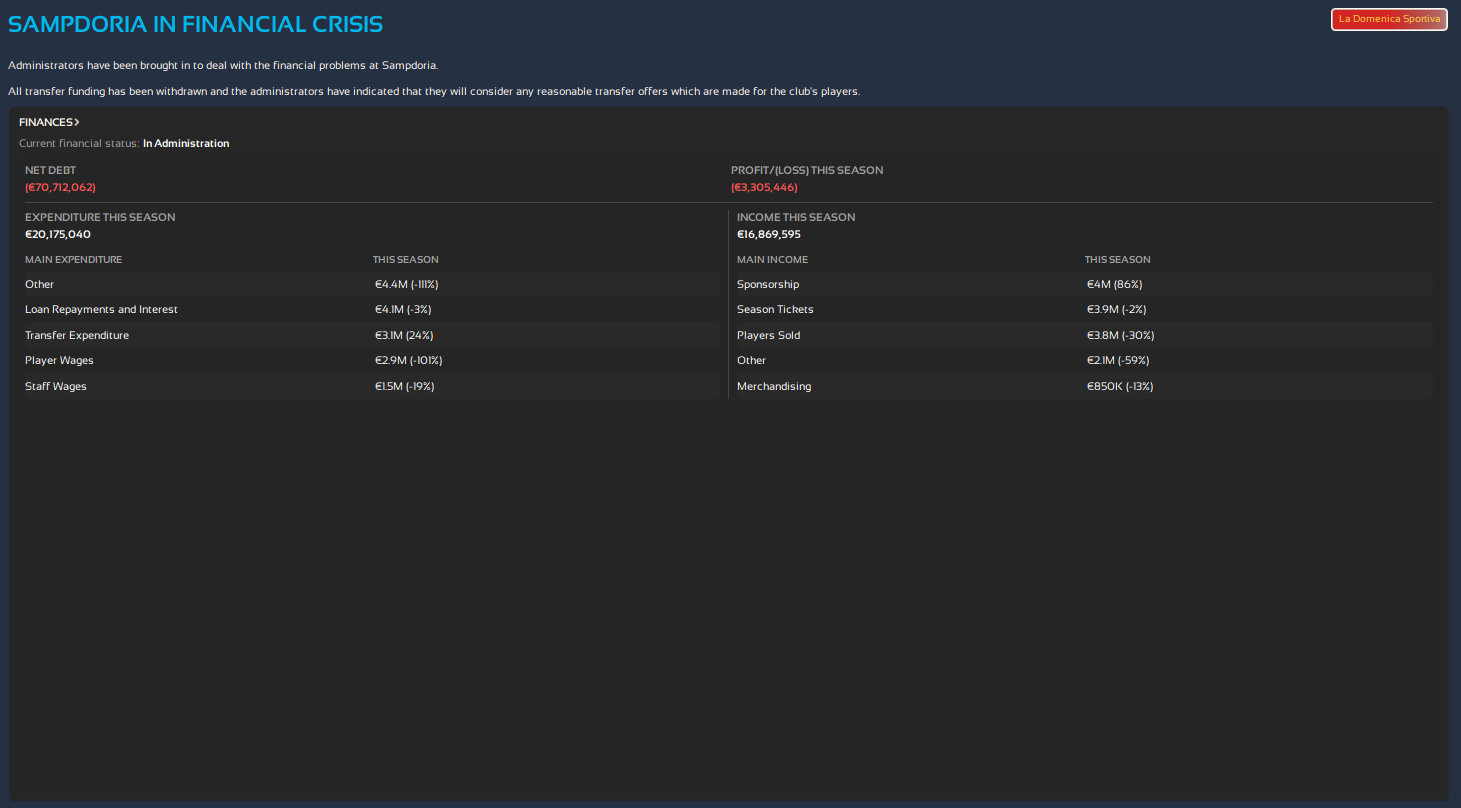Click income total €16,869,595

[x=769, y=234]
